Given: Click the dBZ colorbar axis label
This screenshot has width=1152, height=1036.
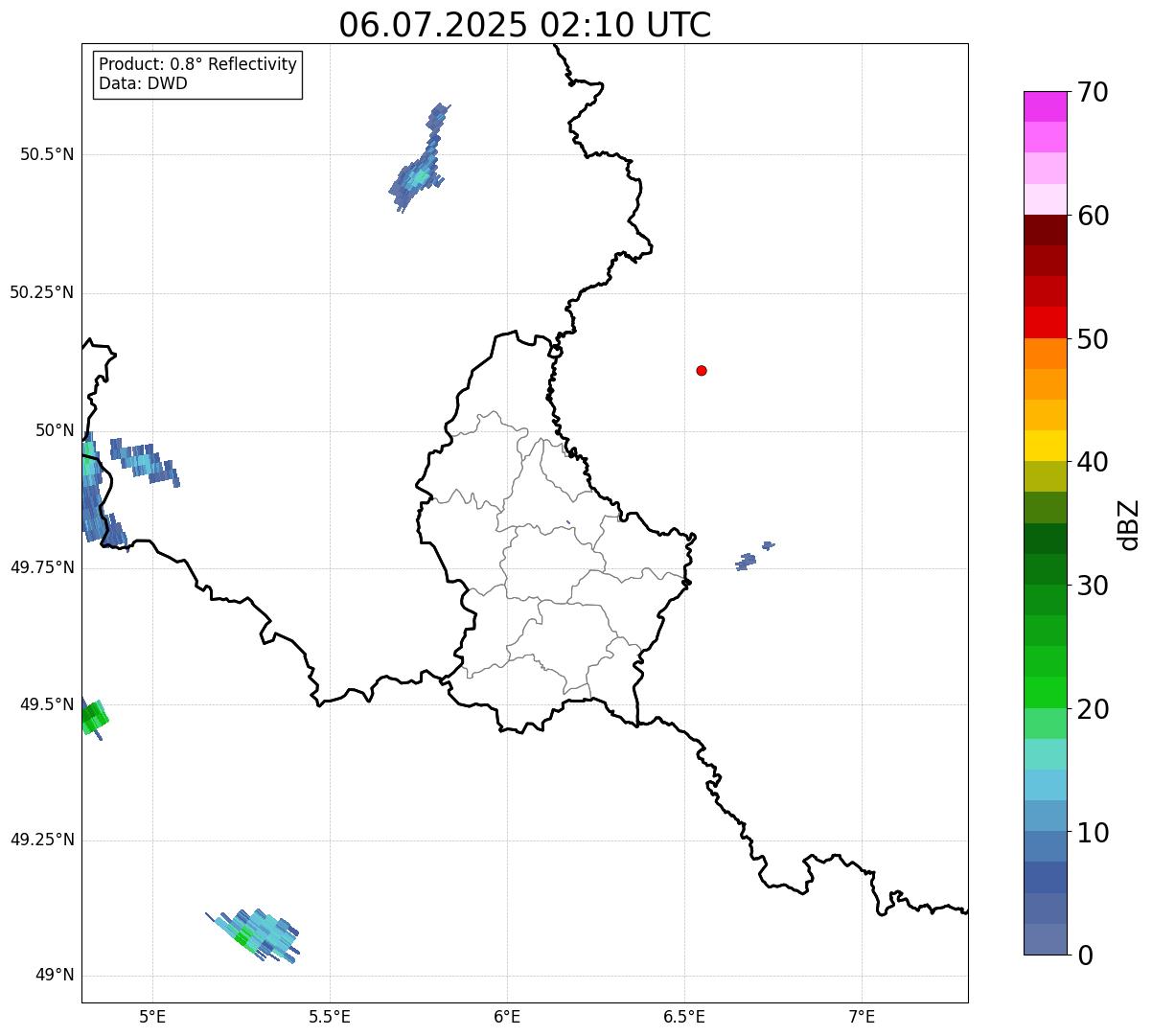Looking at the screenshot, I should (1130, 523).
